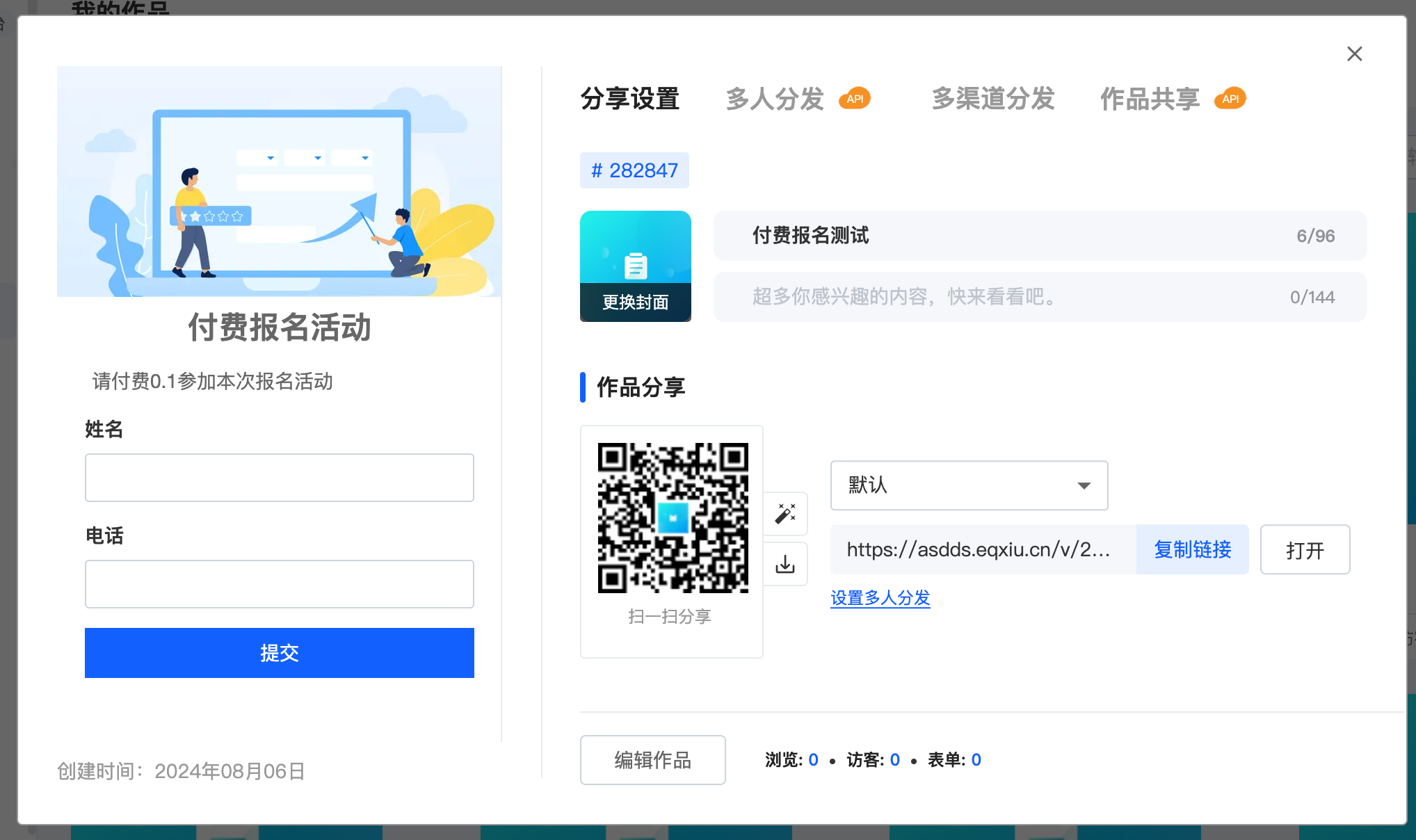
Task: Switch to the 多渠道分发 tab
Action: coord(993,99)
